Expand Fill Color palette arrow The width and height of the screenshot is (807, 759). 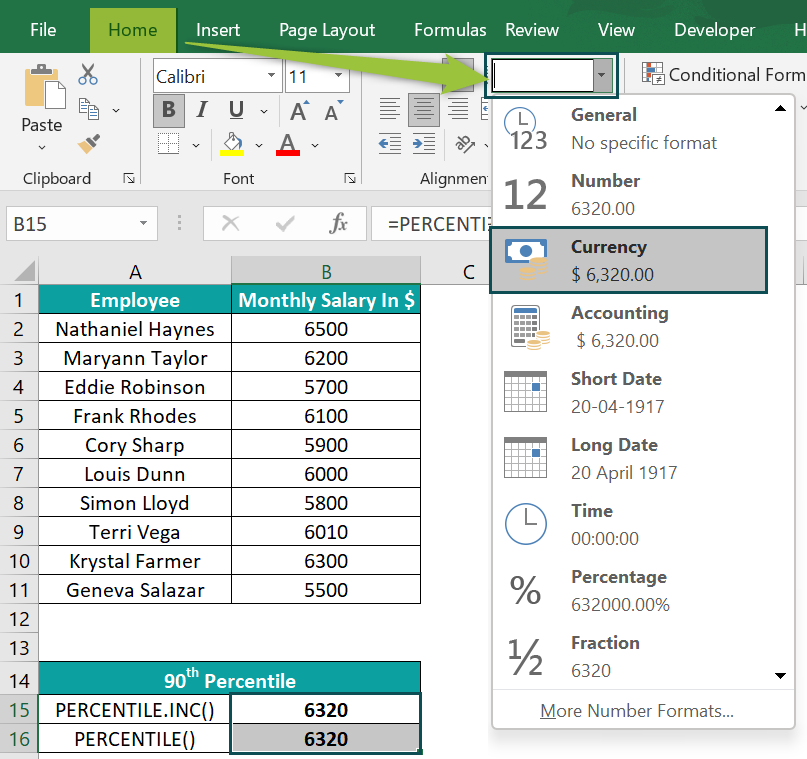(x=259, y=146)
